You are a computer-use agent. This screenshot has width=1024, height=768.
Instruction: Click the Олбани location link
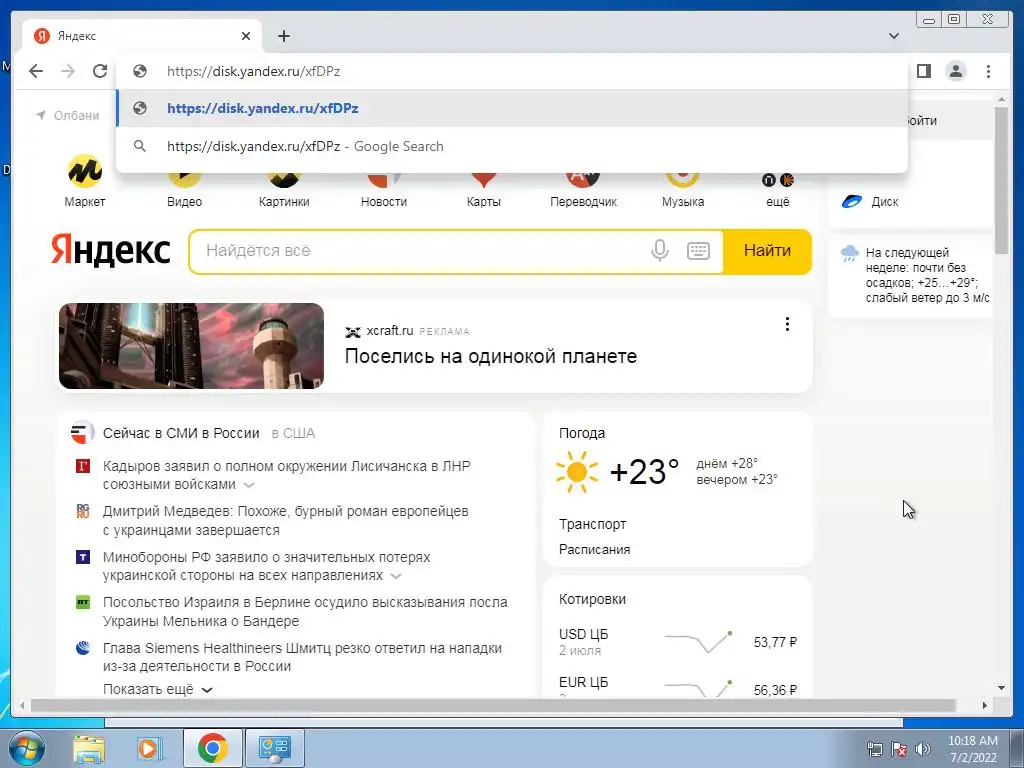[69, 116]
